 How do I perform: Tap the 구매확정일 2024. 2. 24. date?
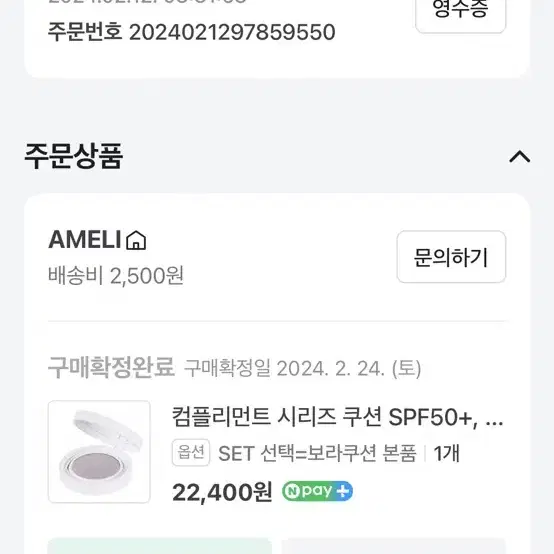[303, 369]
